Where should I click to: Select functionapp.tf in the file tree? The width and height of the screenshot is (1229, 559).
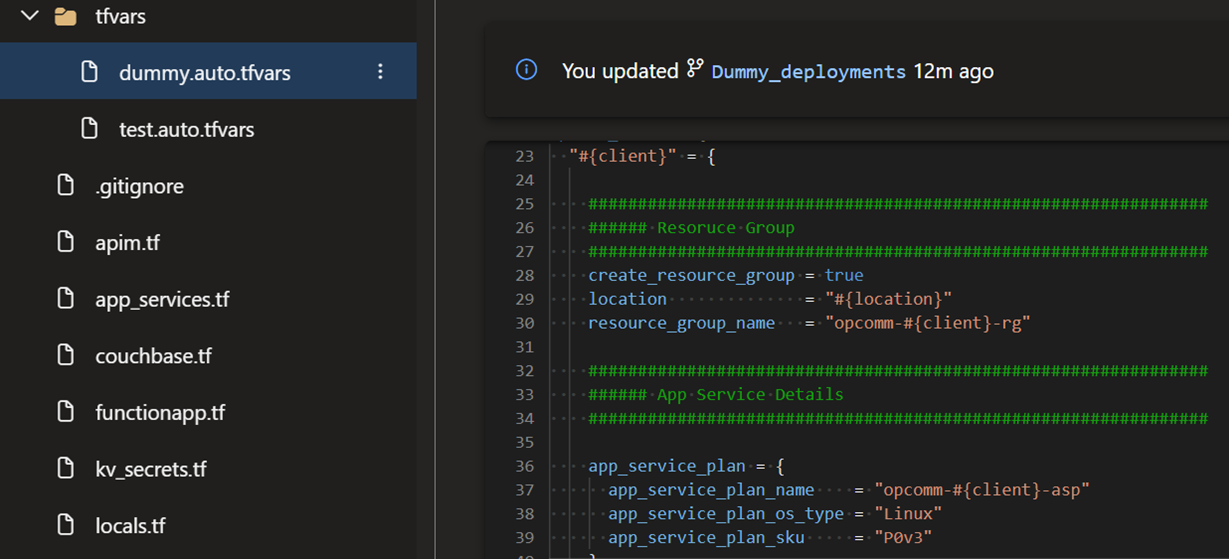[160, 413]
